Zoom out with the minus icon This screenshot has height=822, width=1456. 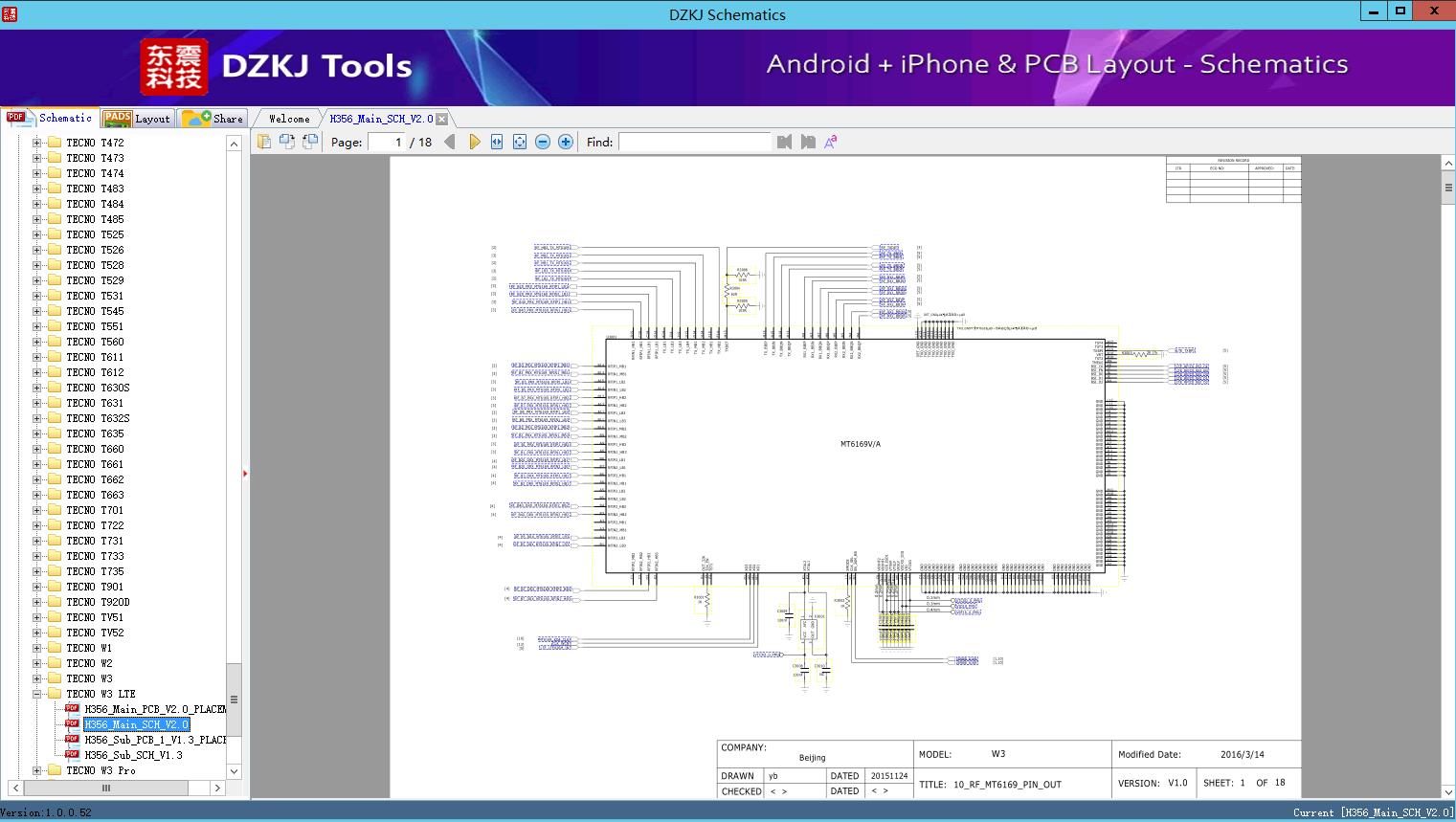(543, 142)
